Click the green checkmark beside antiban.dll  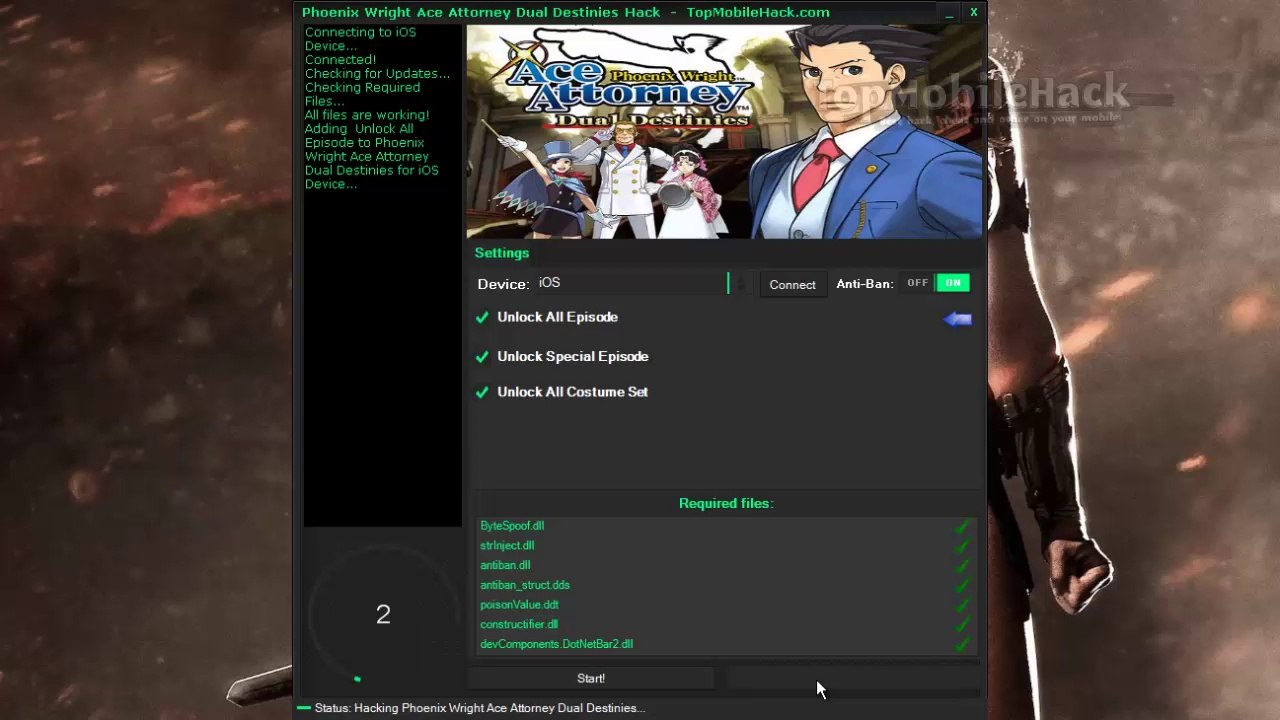[962, 566]
